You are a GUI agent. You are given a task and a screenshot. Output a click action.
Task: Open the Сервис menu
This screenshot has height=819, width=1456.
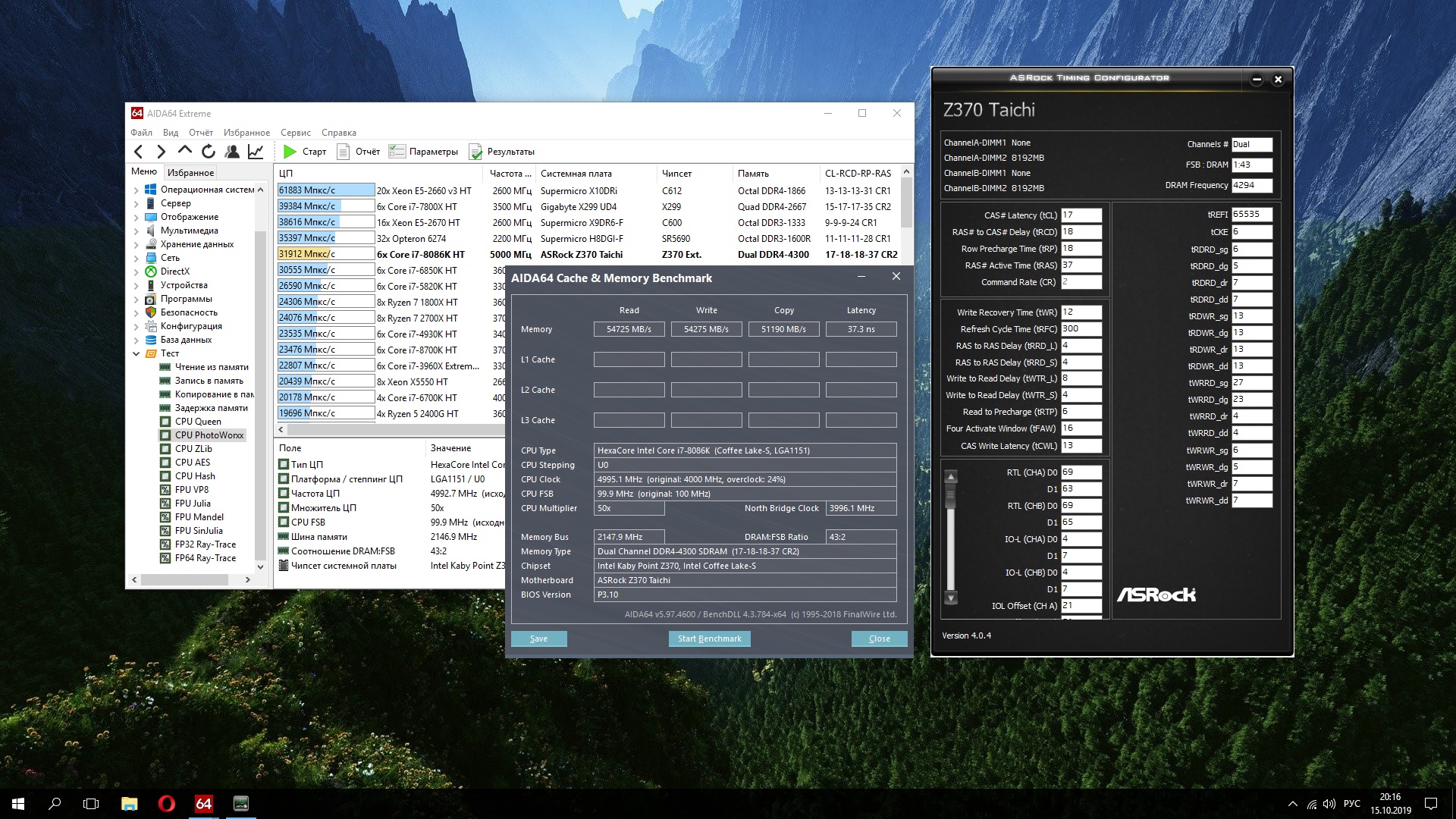pos(295,133)
